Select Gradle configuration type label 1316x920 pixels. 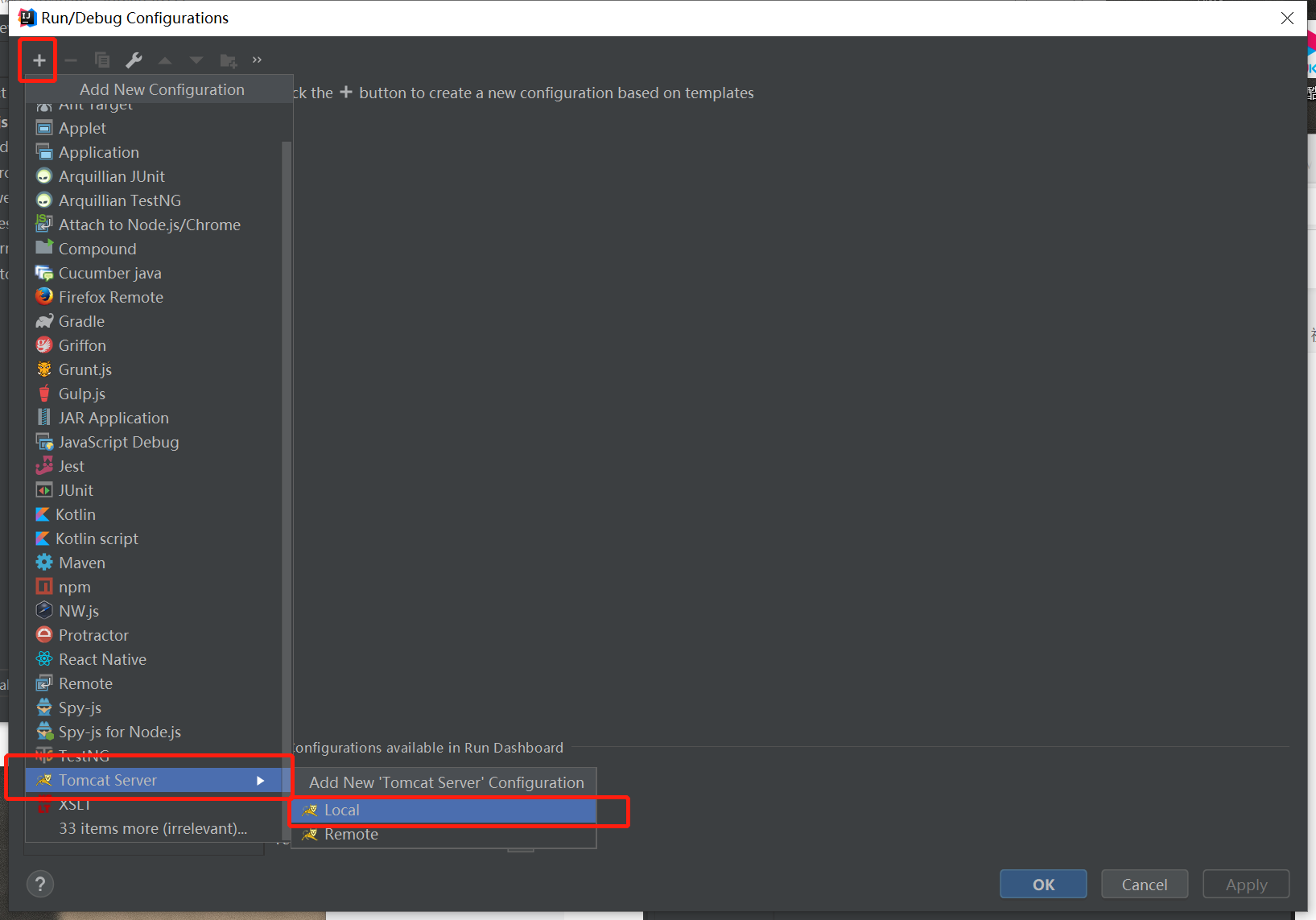[81, 321]
